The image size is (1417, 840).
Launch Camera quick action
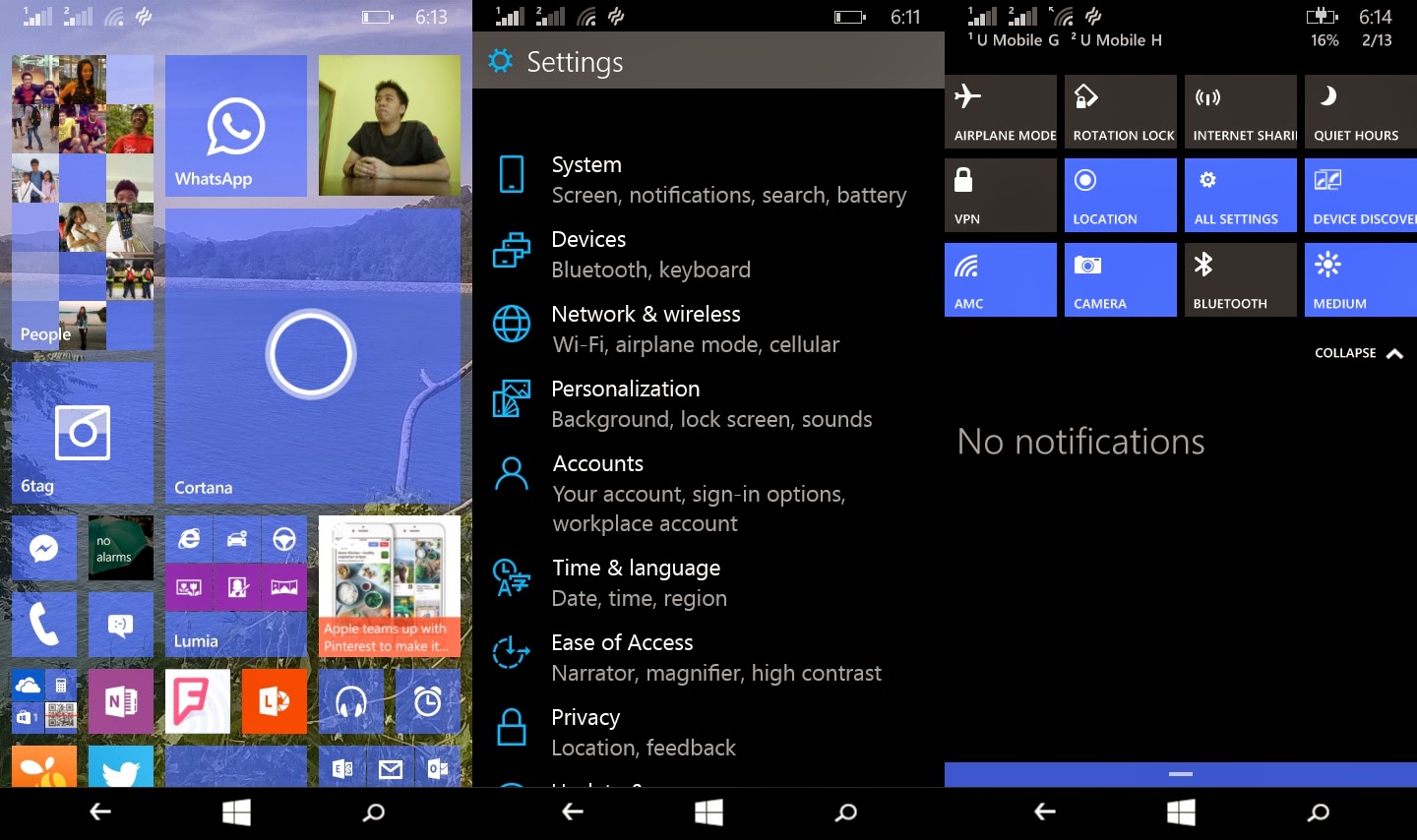(x=1121, y=280)
